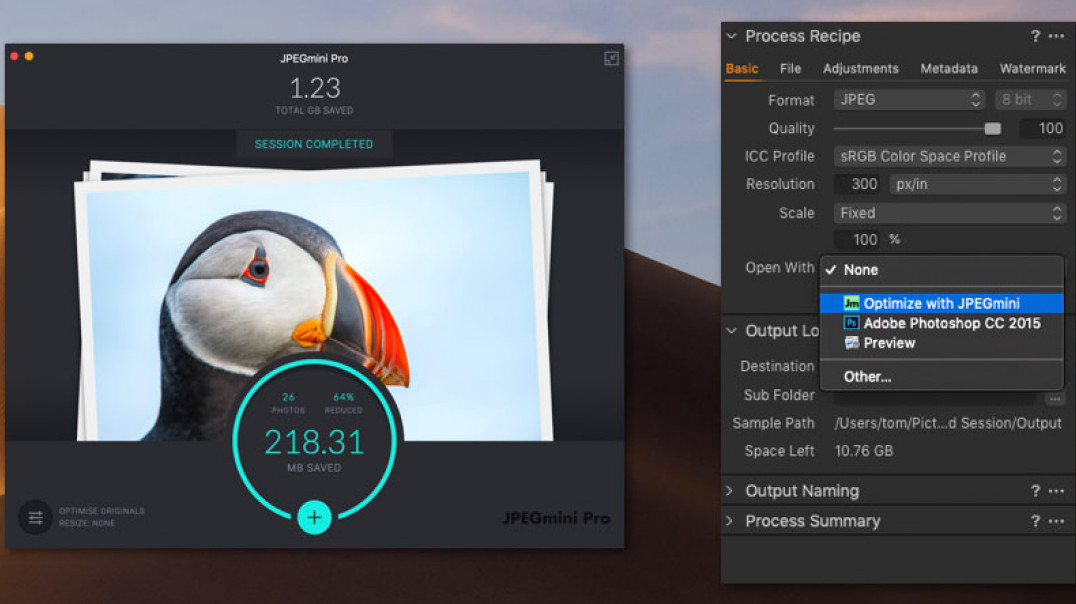Click the JPEGmini add photos plus button
Image resolution: width=1076 pixels, height=604 pixels.
click(314, 517)
